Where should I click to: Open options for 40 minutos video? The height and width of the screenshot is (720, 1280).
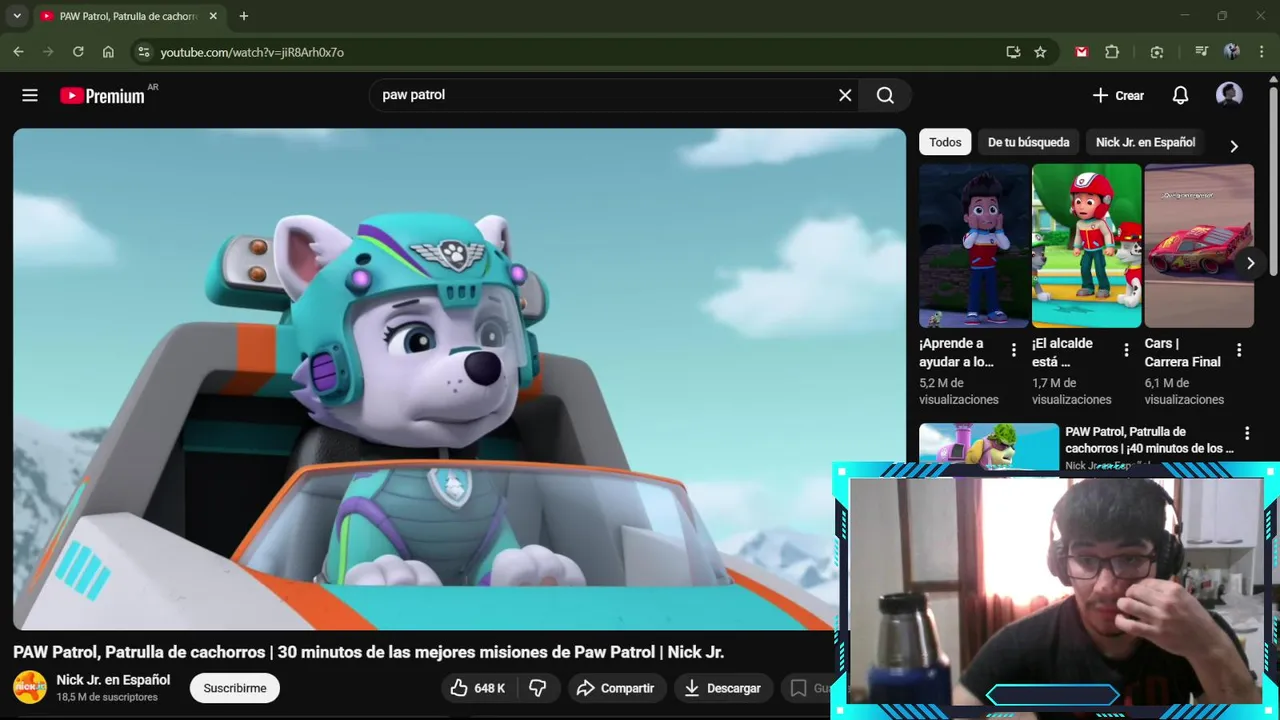pyautogui.click(x=1247, y=433)
